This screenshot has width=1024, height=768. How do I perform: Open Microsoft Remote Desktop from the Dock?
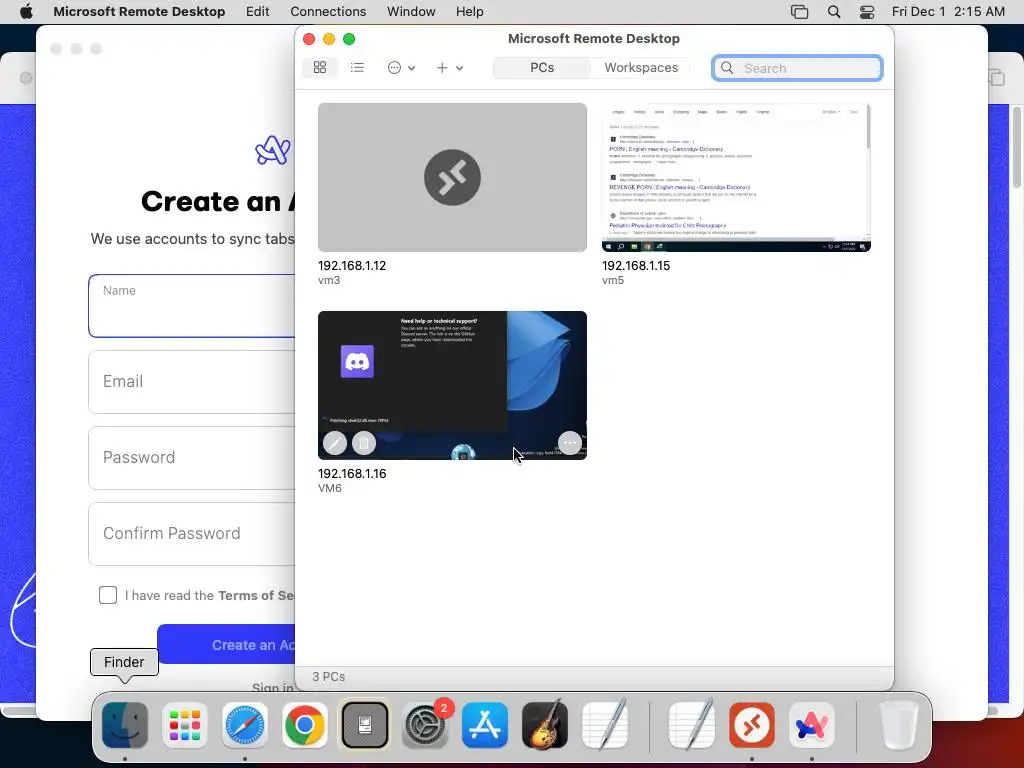[752, 725]
